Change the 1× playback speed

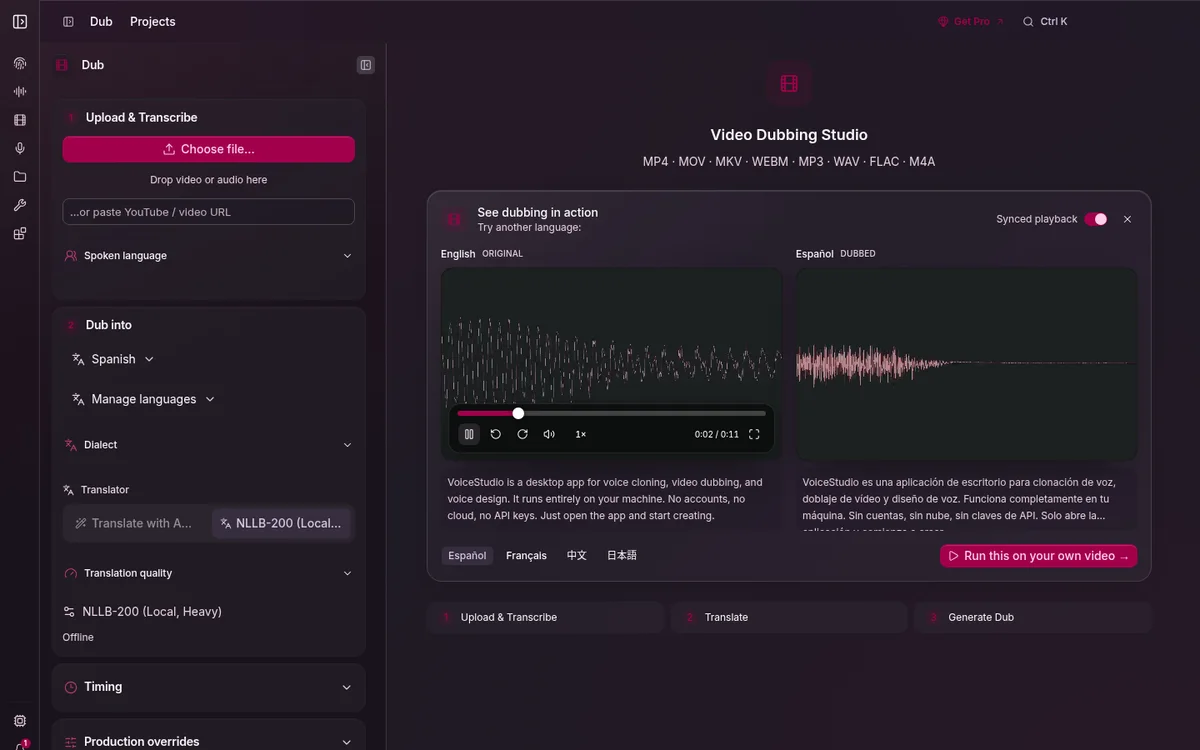pyautogui.click(x=580, y=434)
